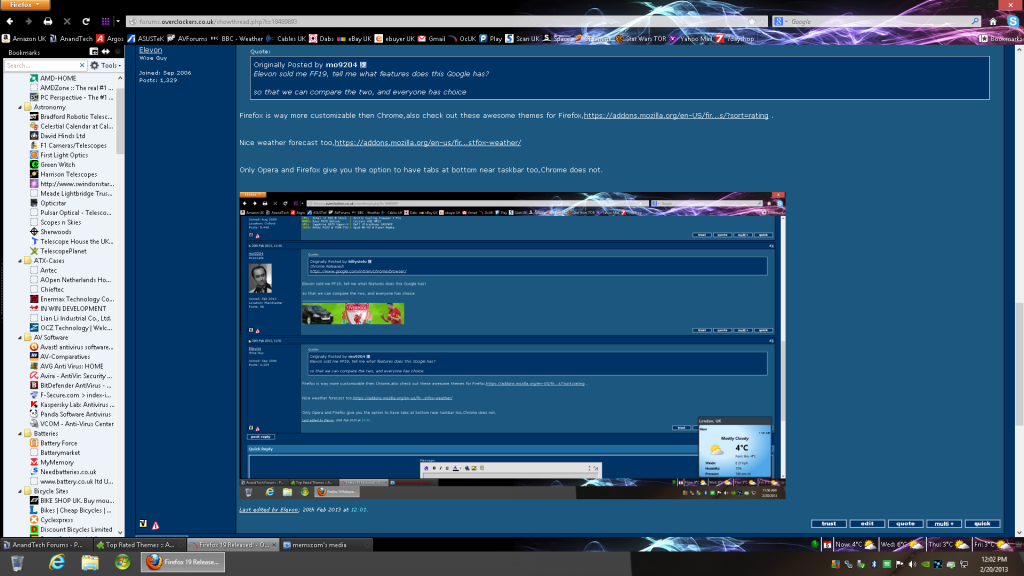Click Firefox 19 Release taskbar button
The width and height of the screenshot is (1024, 576).
(x=183, y=562)
